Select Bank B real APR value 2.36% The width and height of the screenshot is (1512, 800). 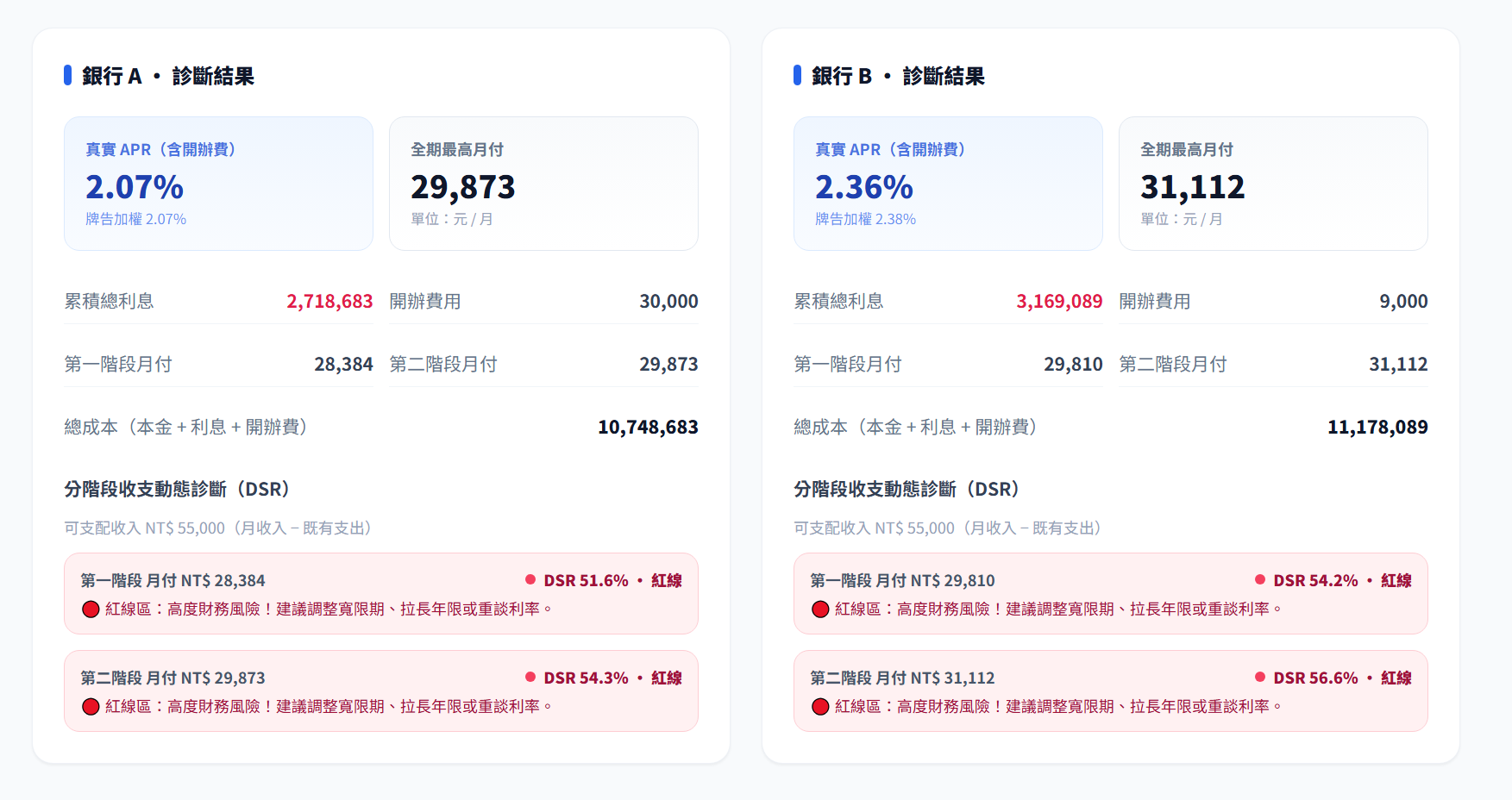coord(864,187)
